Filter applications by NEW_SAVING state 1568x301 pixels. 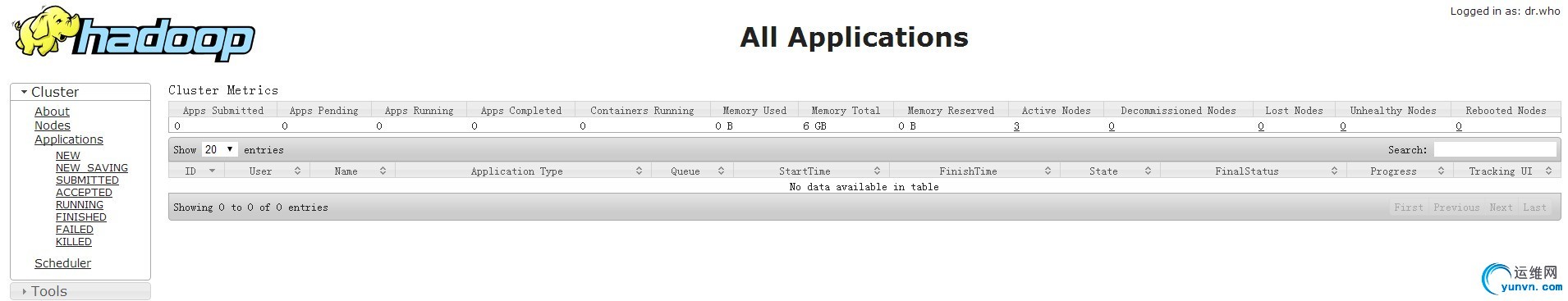(x=92, y=168)
